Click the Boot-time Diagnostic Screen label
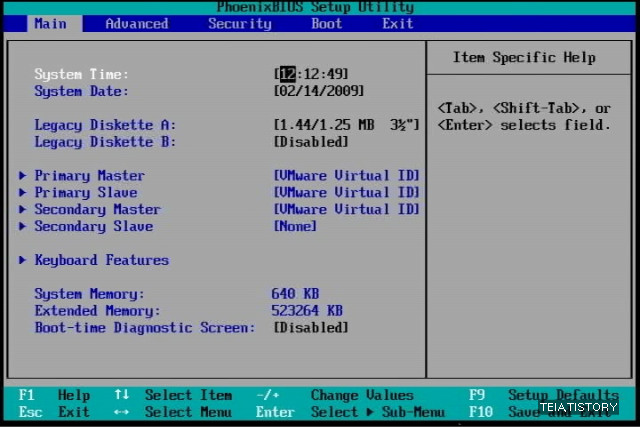This screenshot has width=640, height=427. [x=145, y=327]
